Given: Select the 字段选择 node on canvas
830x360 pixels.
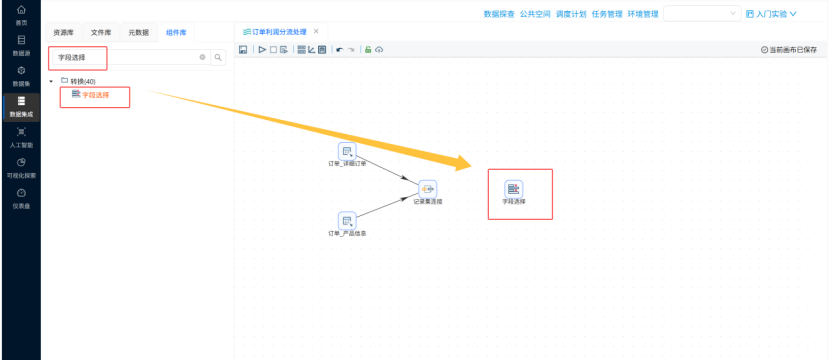Looking at the screenshot, I should [513, 189].
